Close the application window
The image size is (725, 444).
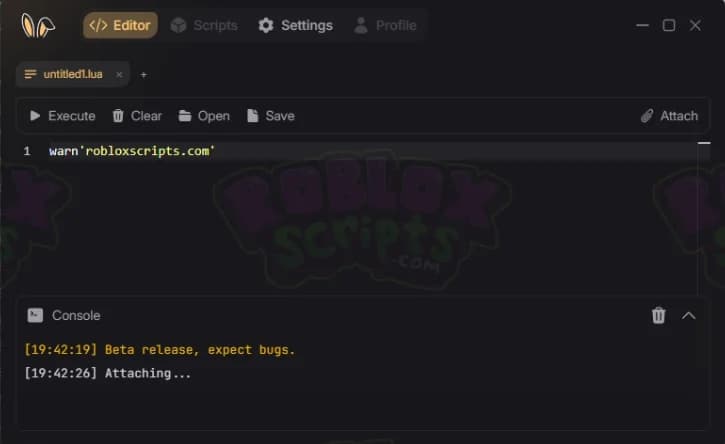(695, 25)
